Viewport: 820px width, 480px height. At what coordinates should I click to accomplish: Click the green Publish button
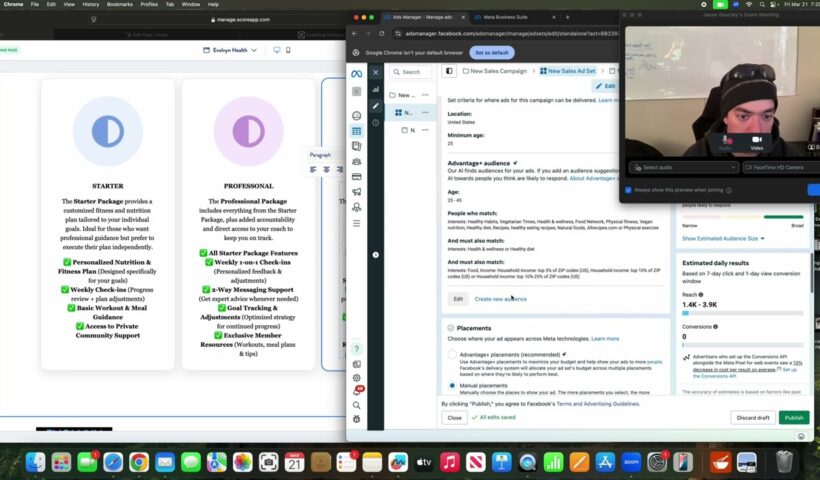pyautogui.click(x=793, y=417)
